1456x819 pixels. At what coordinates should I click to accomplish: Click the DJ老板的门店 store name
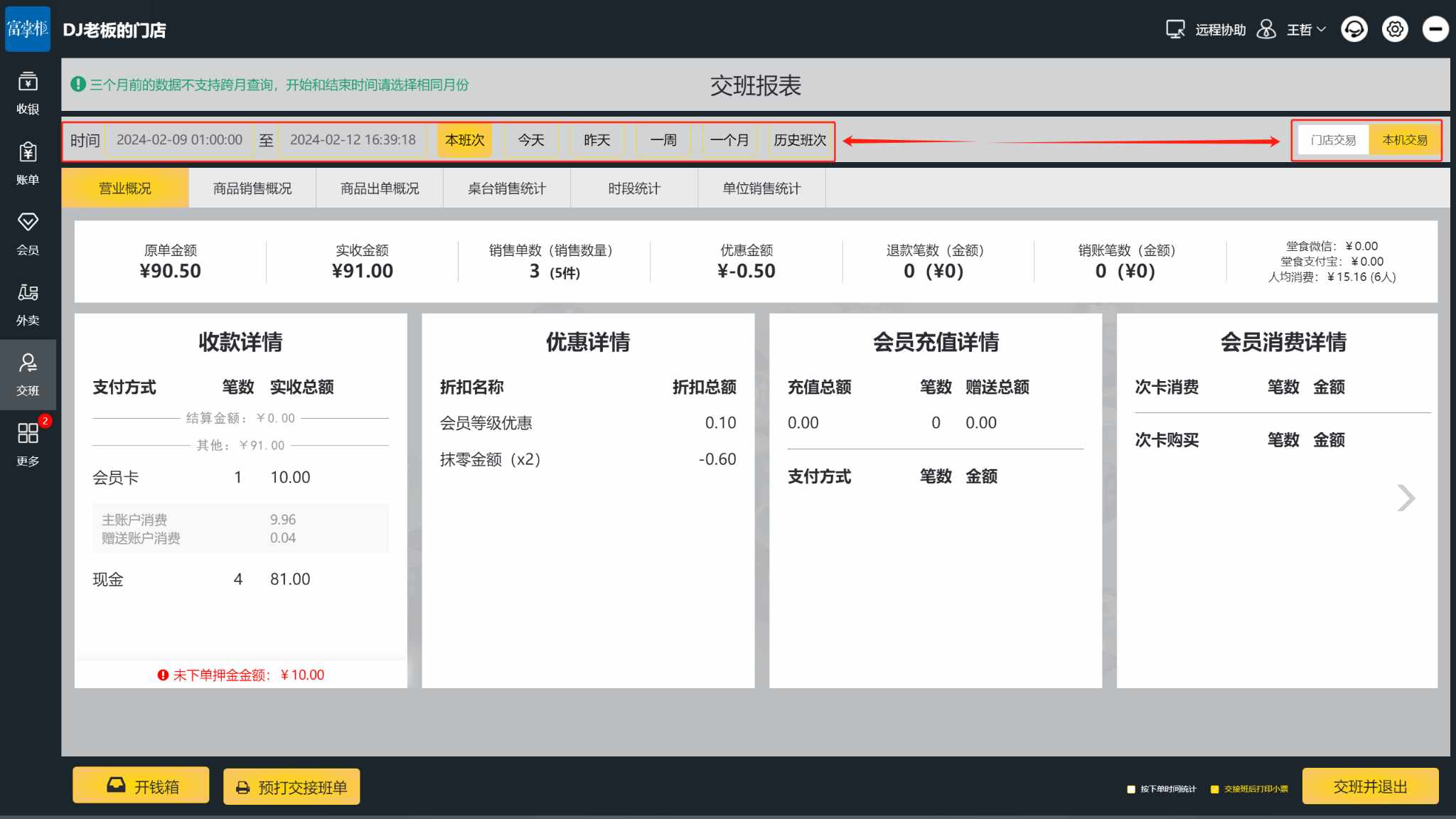tap(114, 30)
